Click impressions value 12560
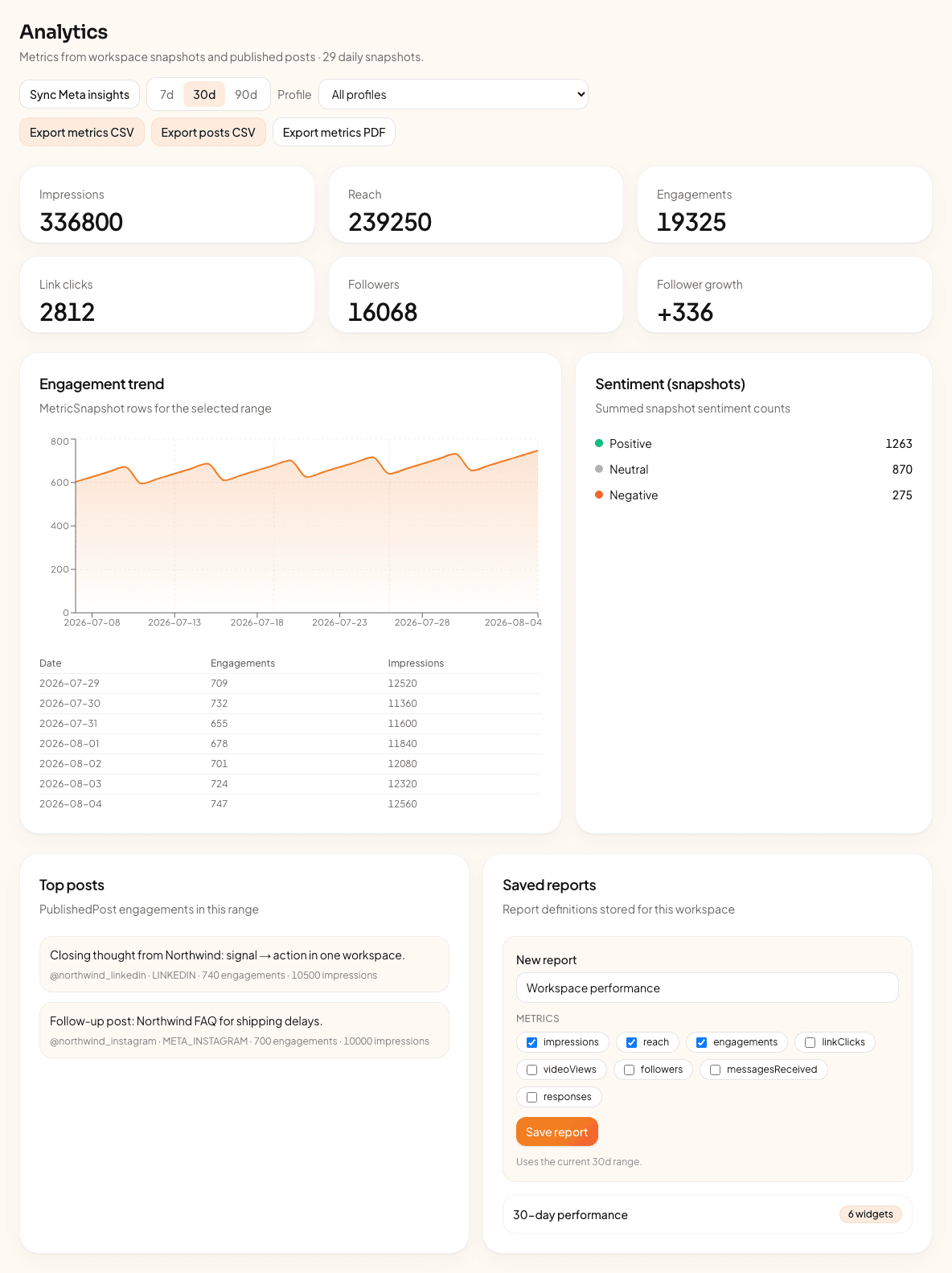This screenshot has width=952, height=1273. click(403, 804)
